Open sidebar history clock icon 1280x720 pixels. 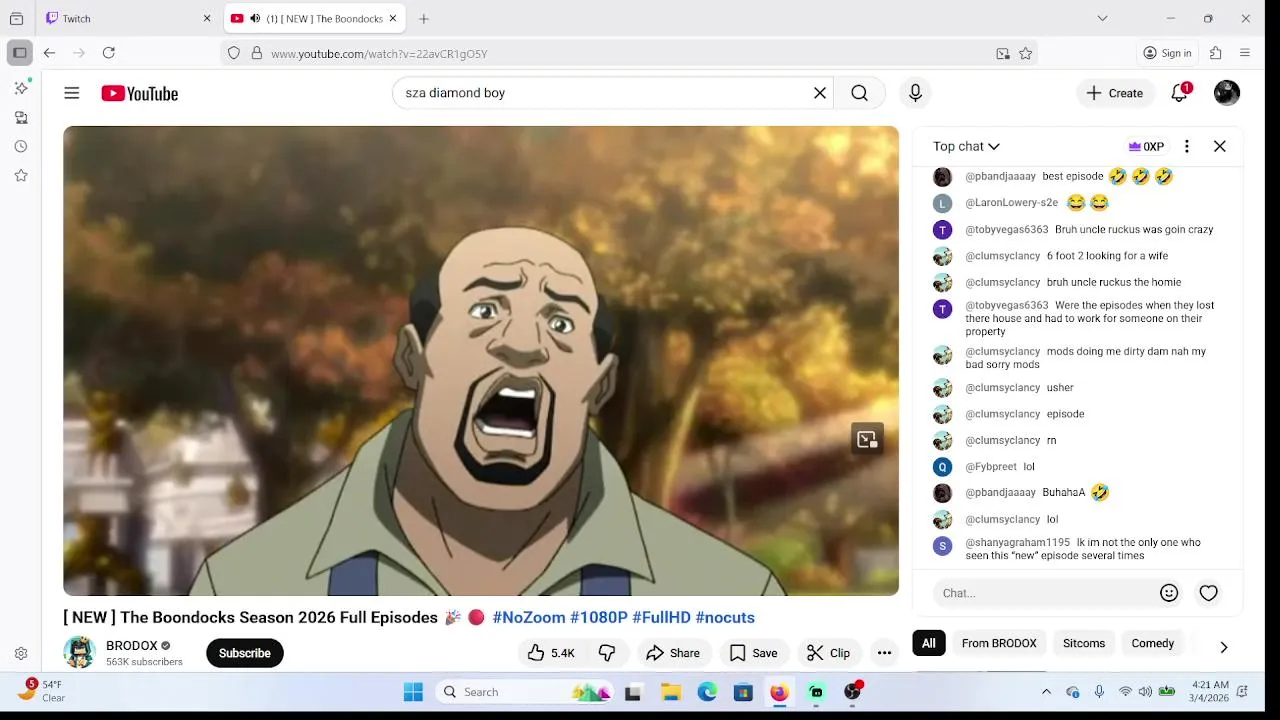(x=21, y=146)
